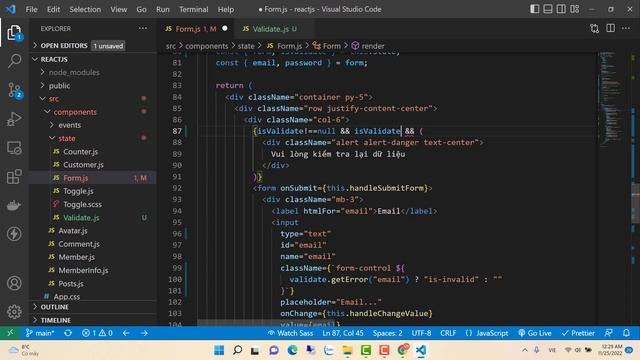Open Toggle.scss in the explorer
Screen dimensions: 640x360
[82, 204]
